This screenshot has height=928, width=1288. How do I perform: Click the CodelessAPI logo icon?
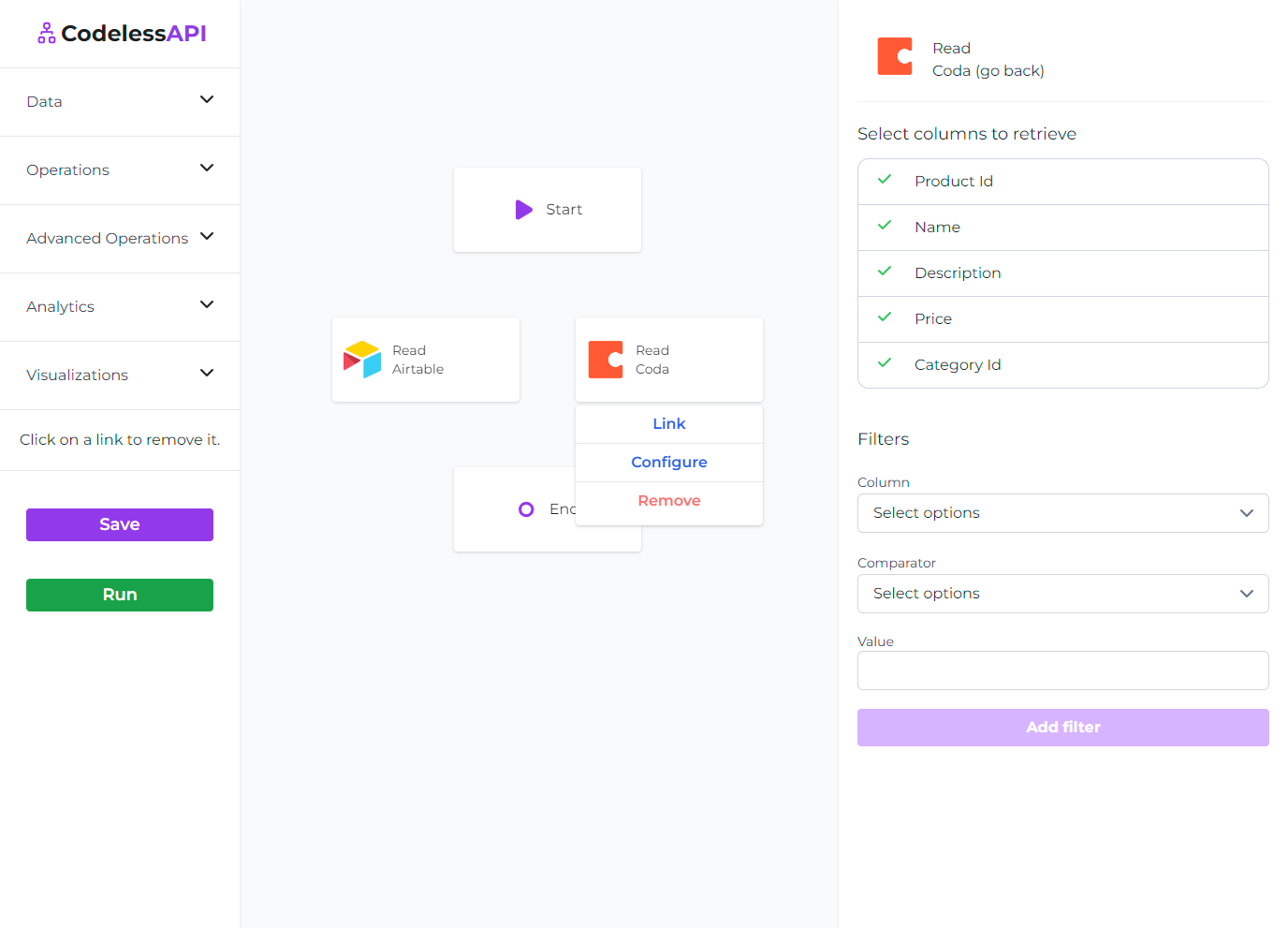coord(47,34)
